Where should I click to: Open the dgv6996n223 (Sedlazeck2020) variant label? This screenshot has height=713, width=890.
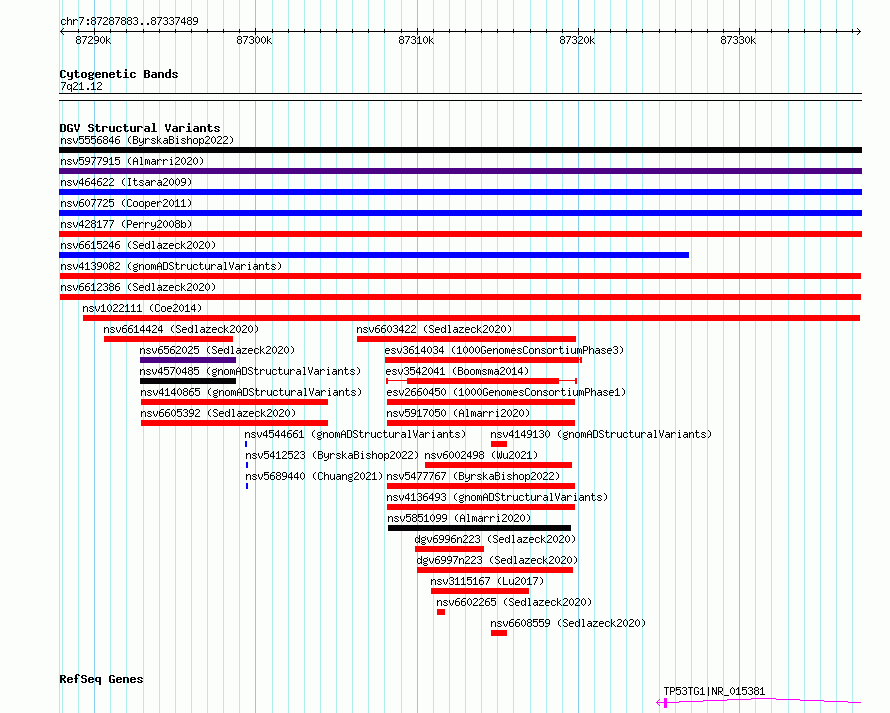495,539
